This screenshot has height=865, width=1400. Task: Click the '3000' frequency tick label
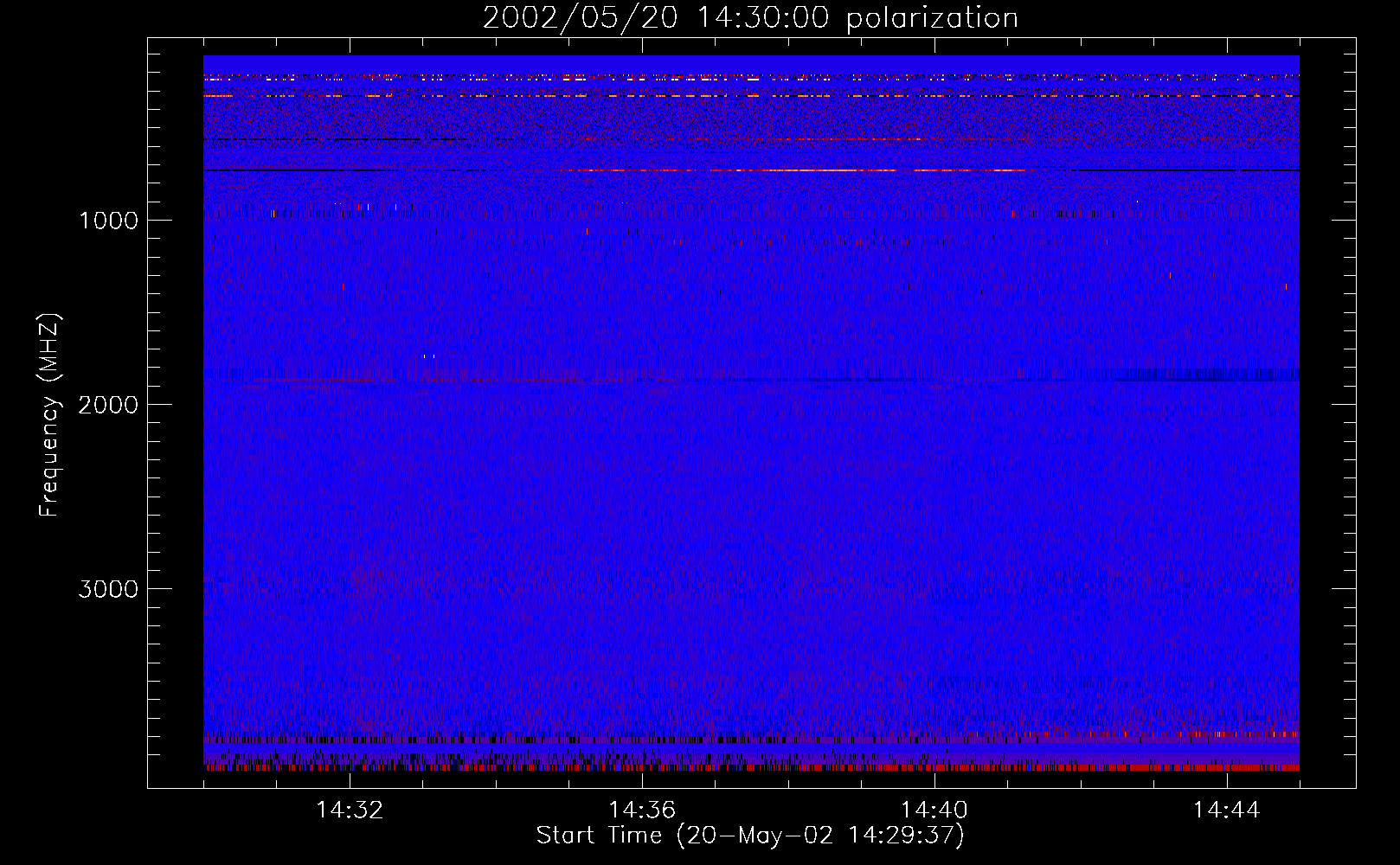(x=109, y=589)
